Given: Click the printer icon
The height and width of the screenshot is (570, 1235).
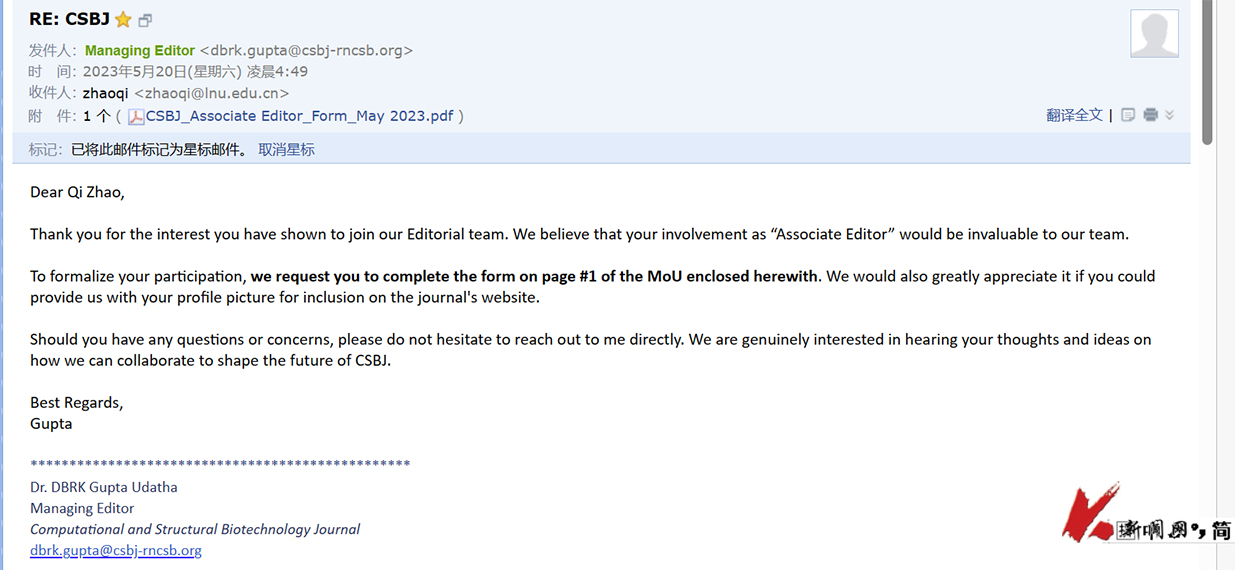Looking at the screenshot, I should tap(1150, 115).
